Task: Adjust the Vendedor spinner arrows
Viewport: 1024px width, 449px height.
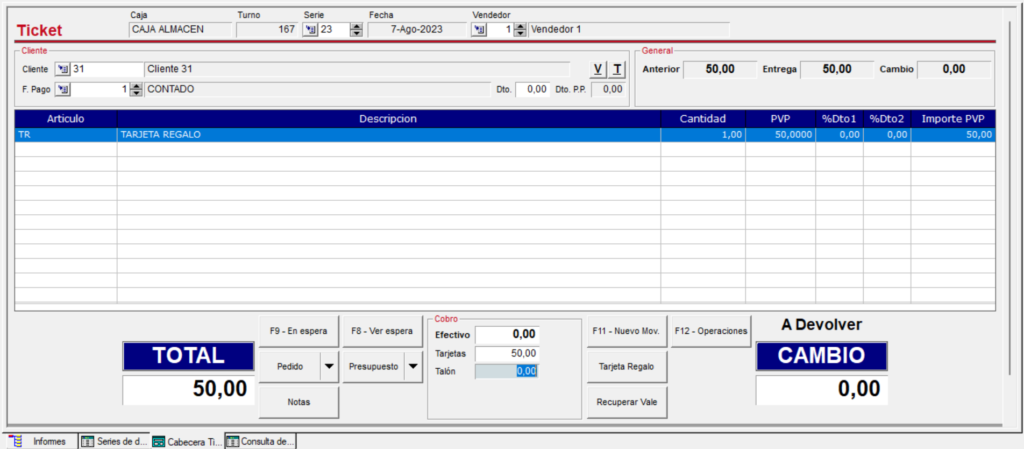Action: (x=520, y=29)
